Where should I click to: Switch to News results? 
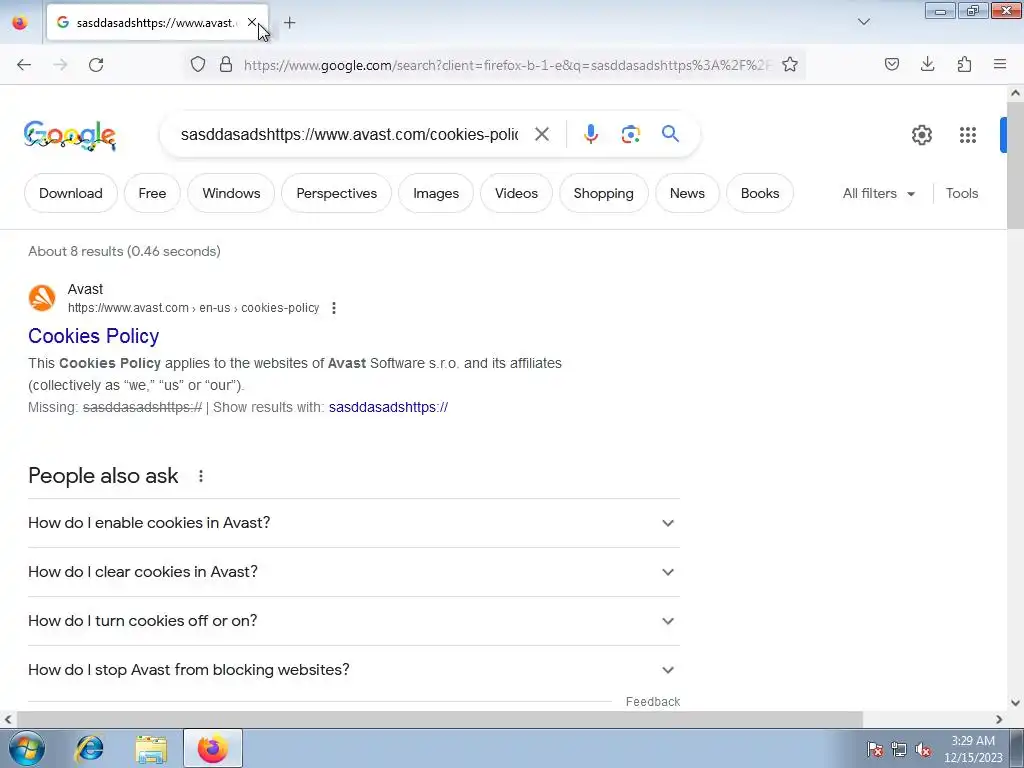pos(687,193)
